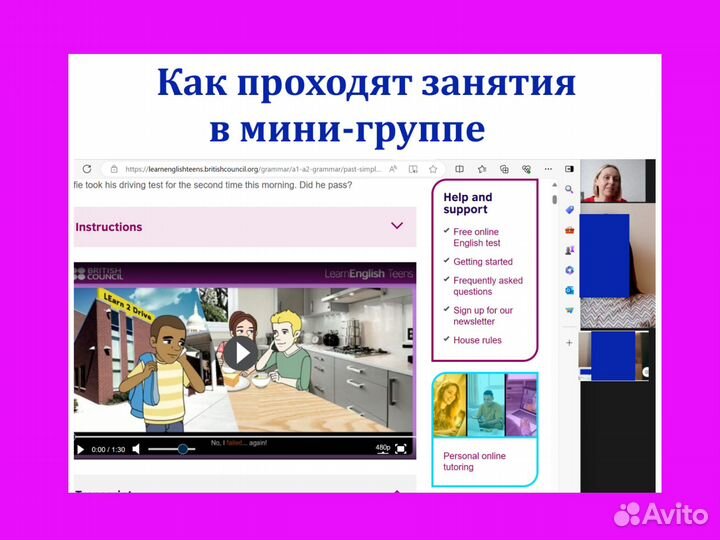The height and width of the screenshot is (540, 720).
Task: Open sidebar Microsoft 365 icon
Action: (569, 270)
